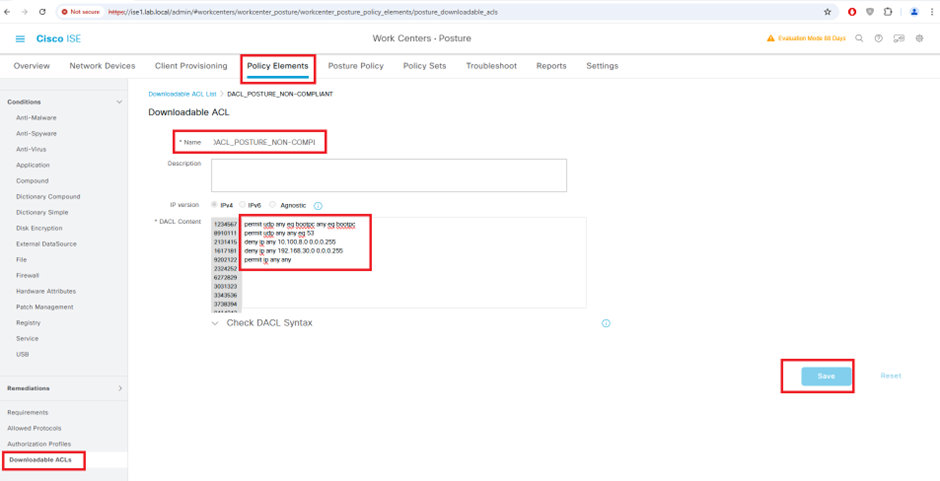Open the ISE search magnifier icon
Image resolution: width=940 pixels, height=481 pixels.
(859, 38)
